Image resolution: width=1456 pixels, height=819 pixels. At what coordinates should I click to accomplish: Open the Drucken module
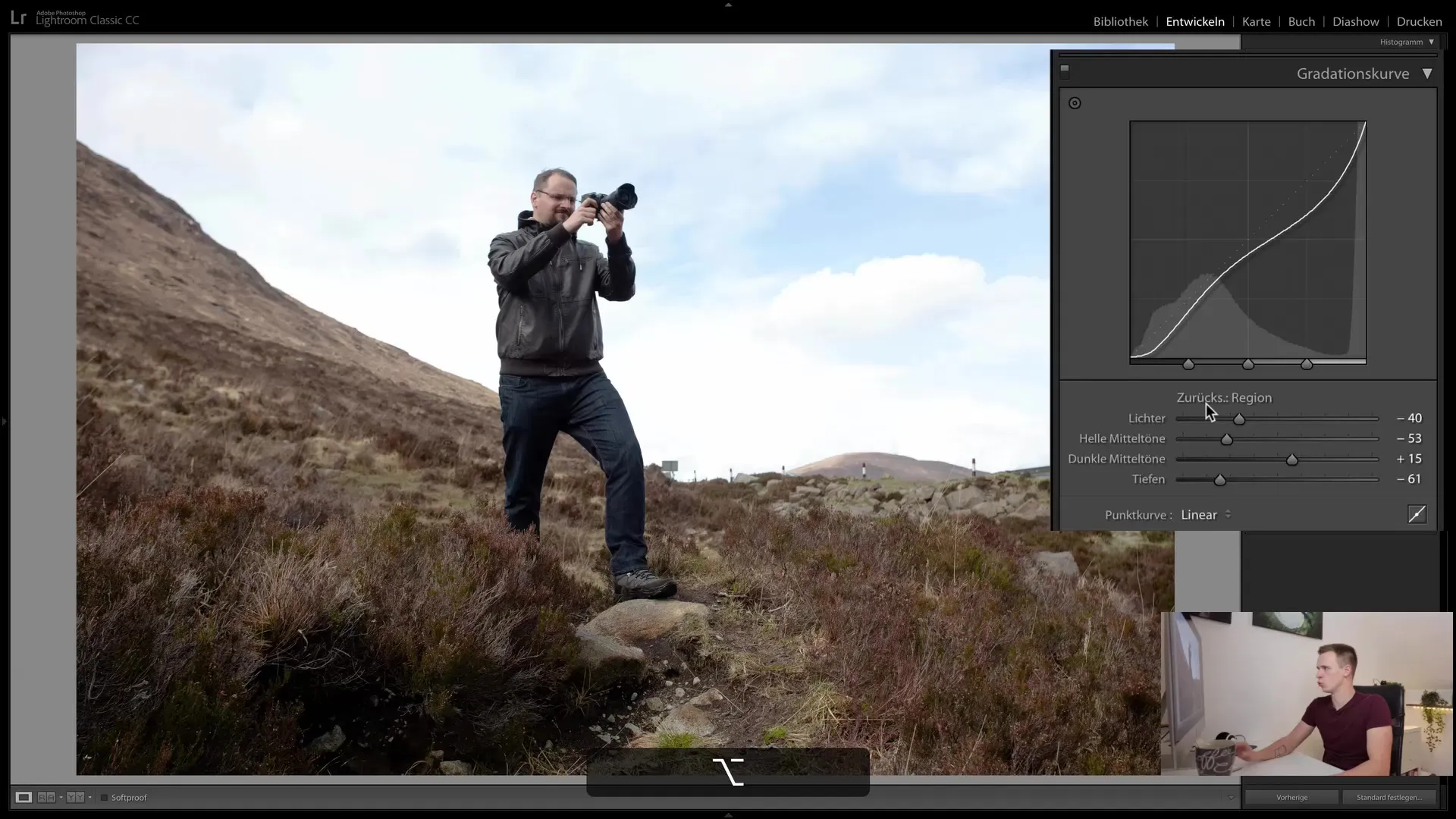pyautogui.click(x=1420, y=21)
